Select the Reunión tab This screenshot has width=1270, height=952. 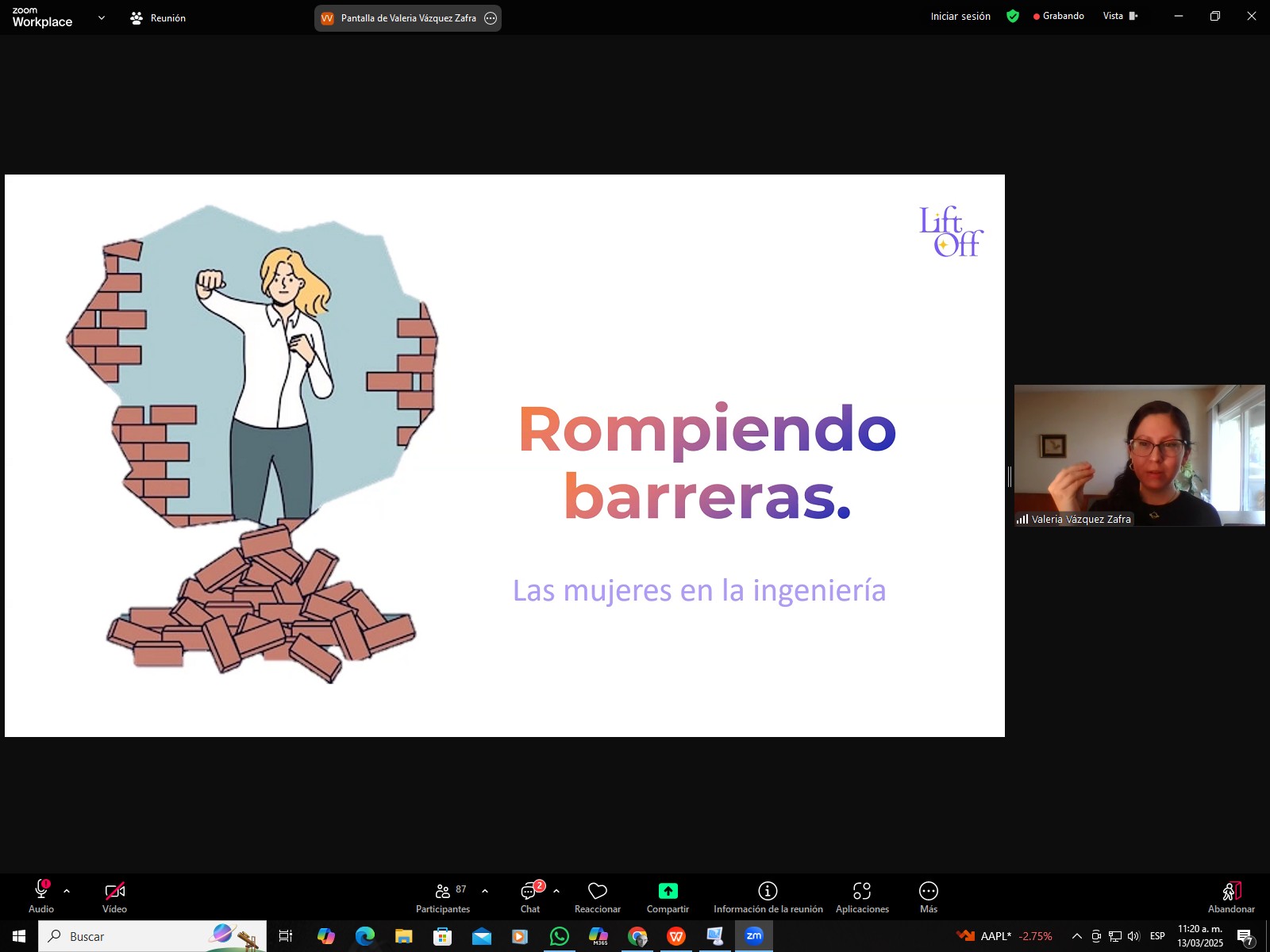pyautogui.click(x=158, y=17)
